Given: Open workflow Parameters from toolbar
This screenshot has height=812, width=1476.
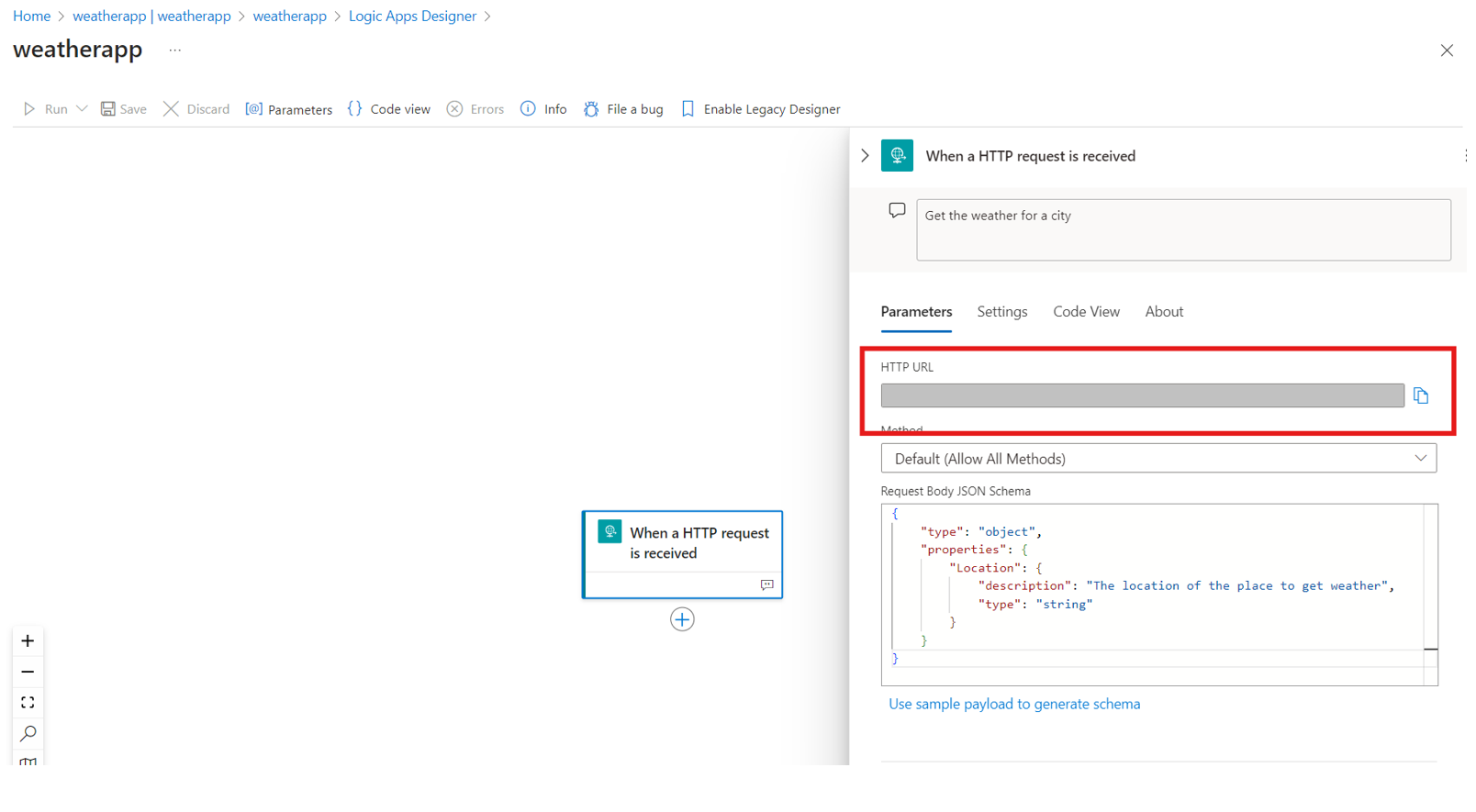Looking at the screenshot, I should [x=289, y=109].
